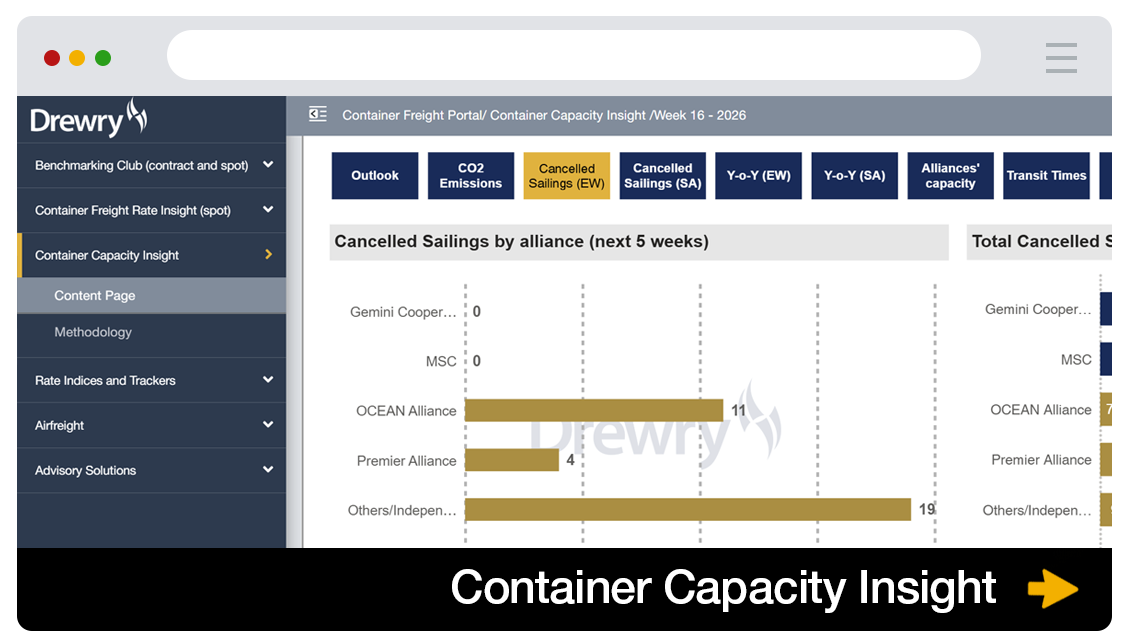
Task: Click the red window dot
Action: click(52, 58)
